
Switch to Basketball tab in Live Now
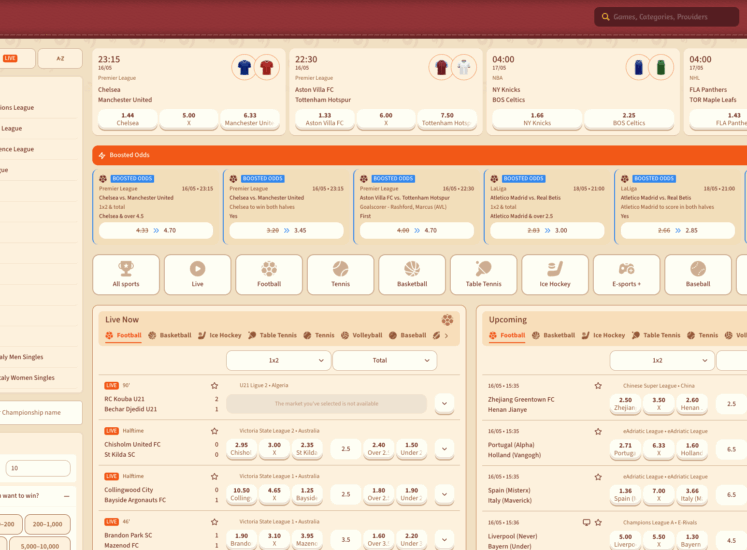point(170,336)
